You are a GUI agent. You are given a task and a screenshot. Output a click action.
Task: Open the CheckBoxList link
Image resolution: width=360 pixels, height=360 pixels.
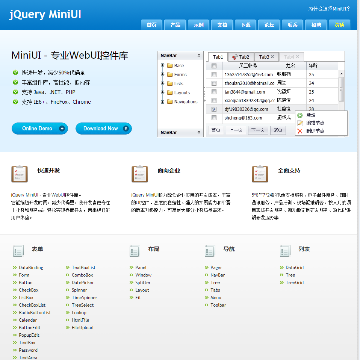32,305
